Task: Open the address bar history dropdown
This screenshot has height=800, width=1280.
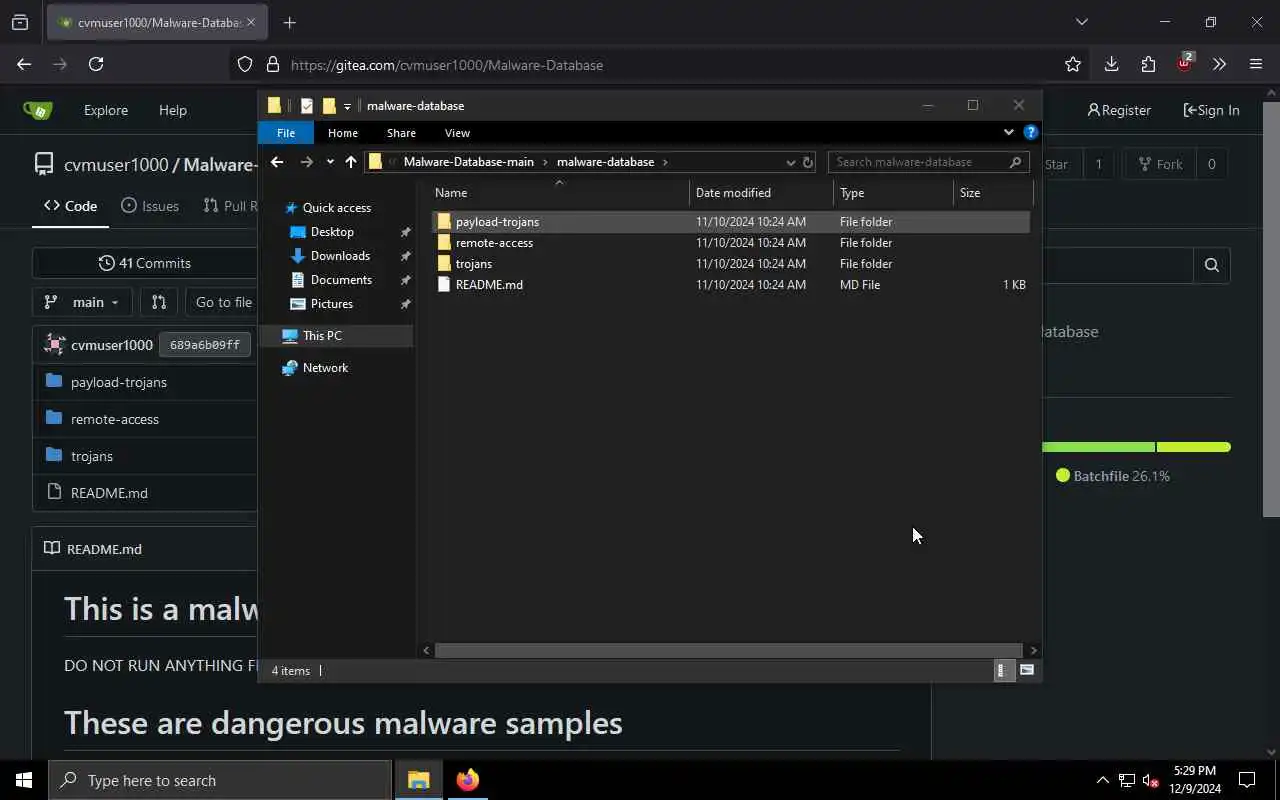Action: (x=791, y=162)
